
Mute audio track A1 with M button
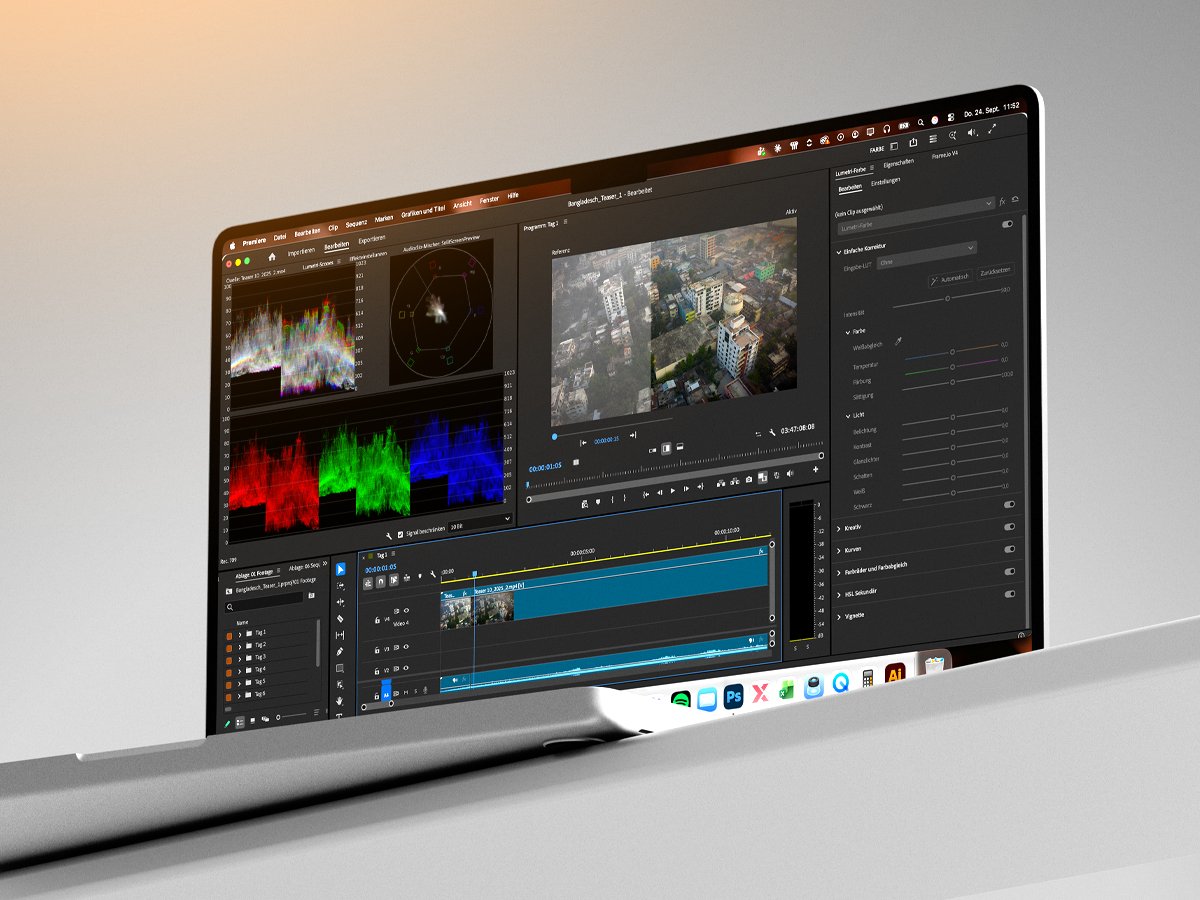406,693
